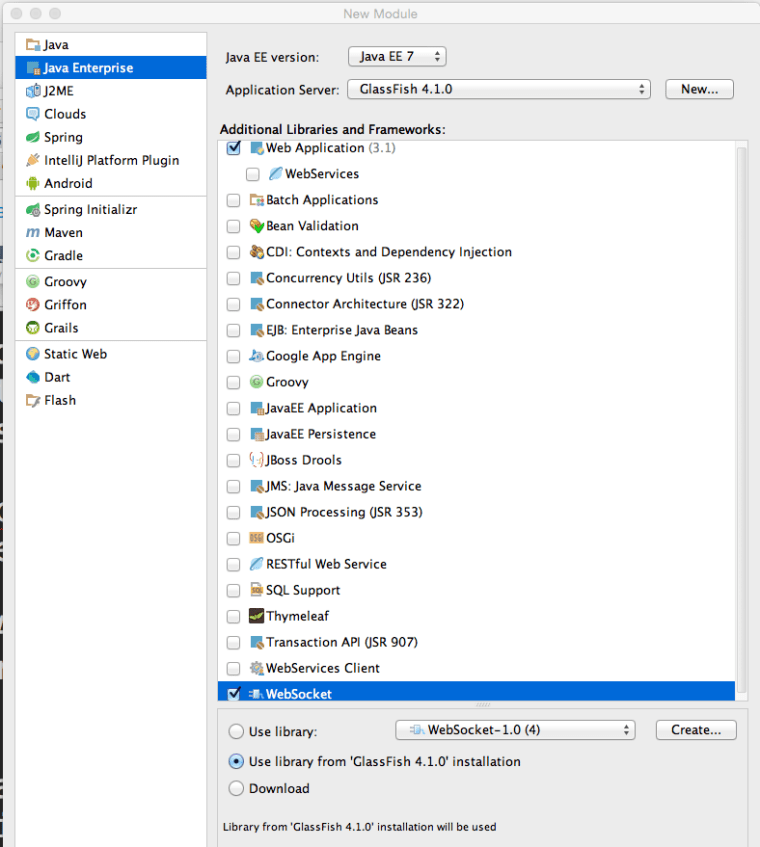Screen dimensions: 760x847
Task: Click the Thymeleaf framework icon
Action: (256, 616)
